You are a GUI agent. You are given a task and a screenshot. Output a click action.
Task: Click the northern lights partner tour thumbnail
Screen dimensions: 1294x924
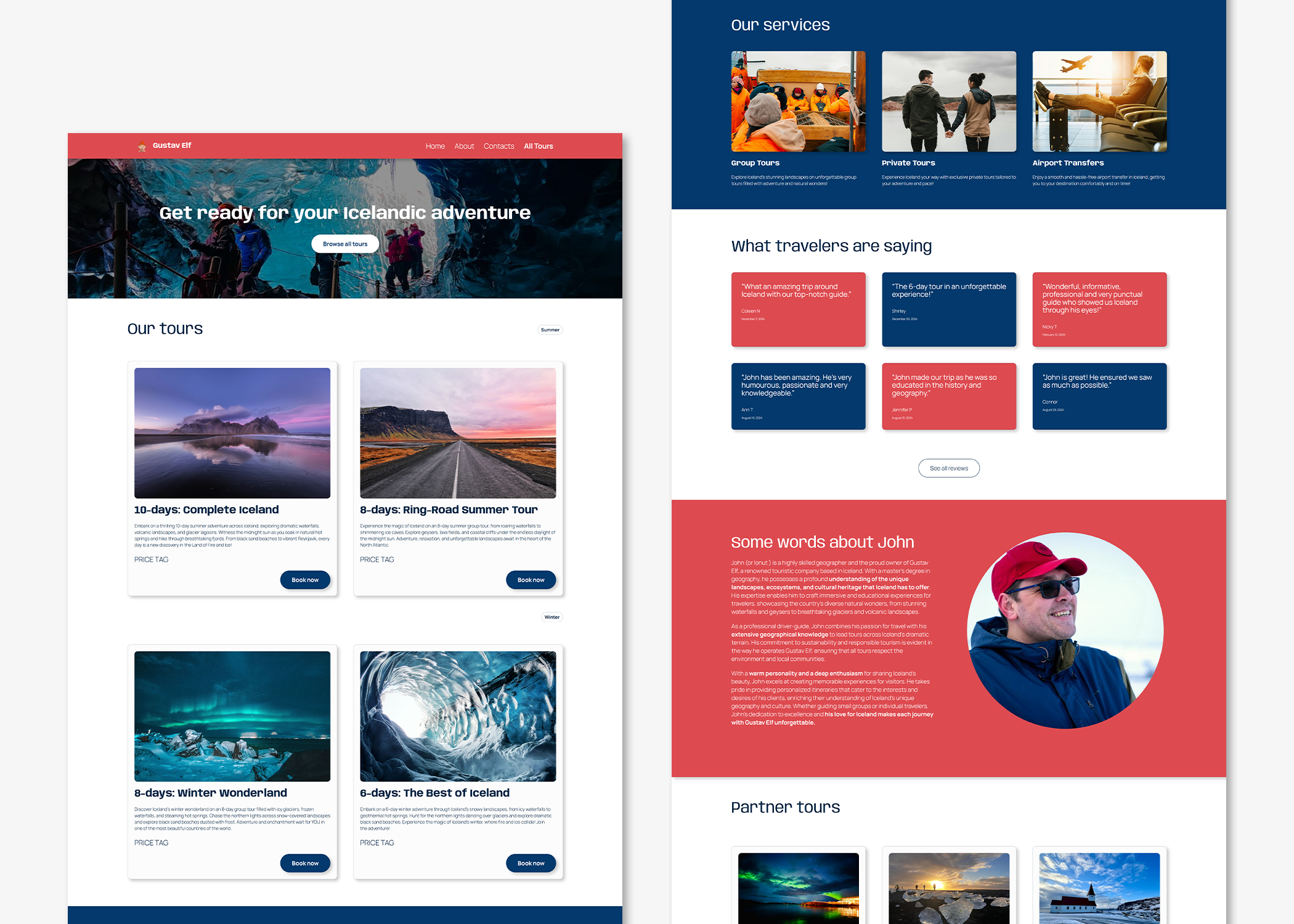798,890
